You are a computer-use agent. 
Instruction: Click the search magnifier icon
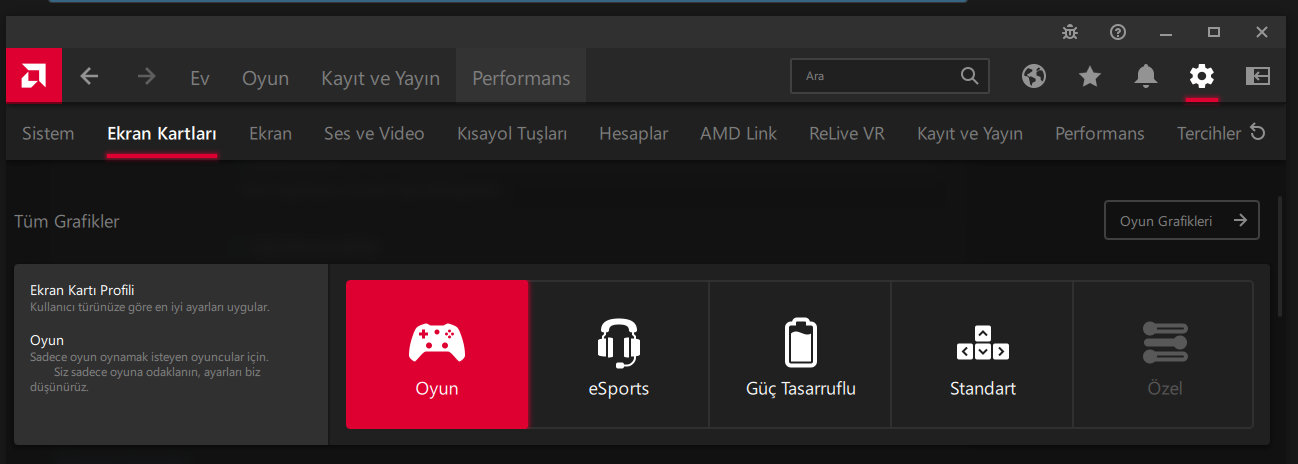[969, 76]
